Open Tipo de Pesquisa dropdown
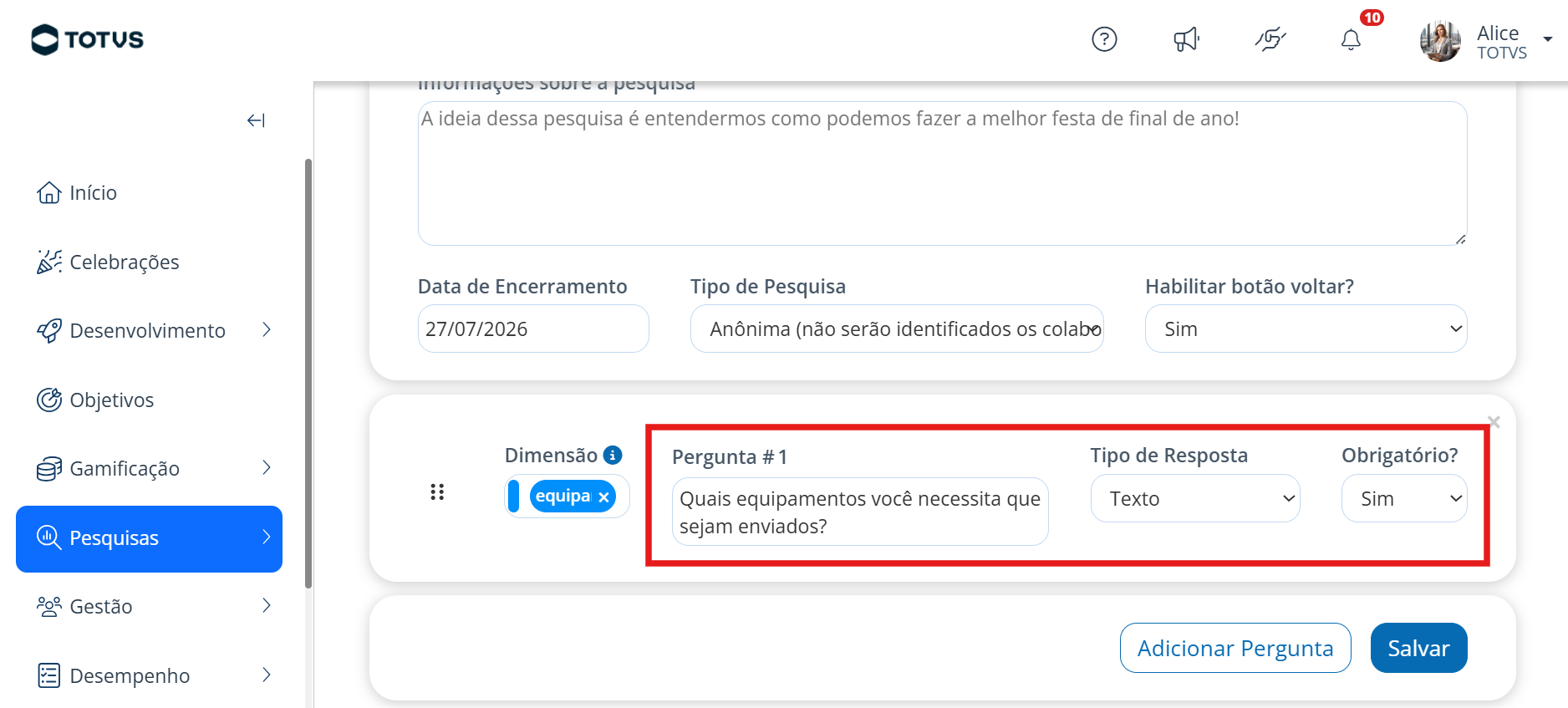 [x=897, y=329]
